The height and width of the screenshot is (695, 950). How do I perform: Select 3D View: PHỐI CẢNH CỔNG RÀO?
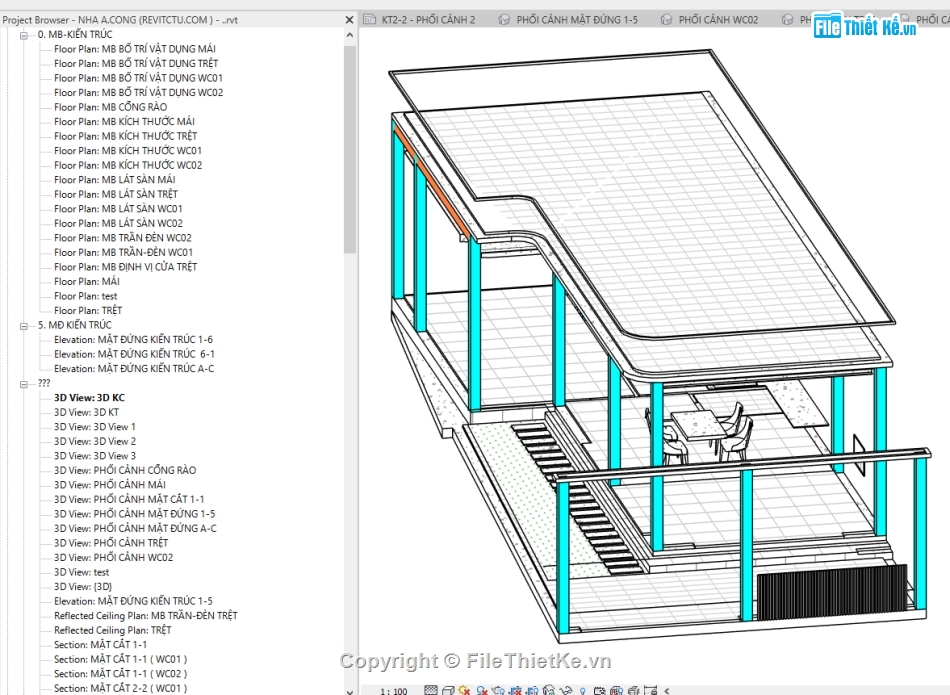pyautogui.click(x=125, y=470)
